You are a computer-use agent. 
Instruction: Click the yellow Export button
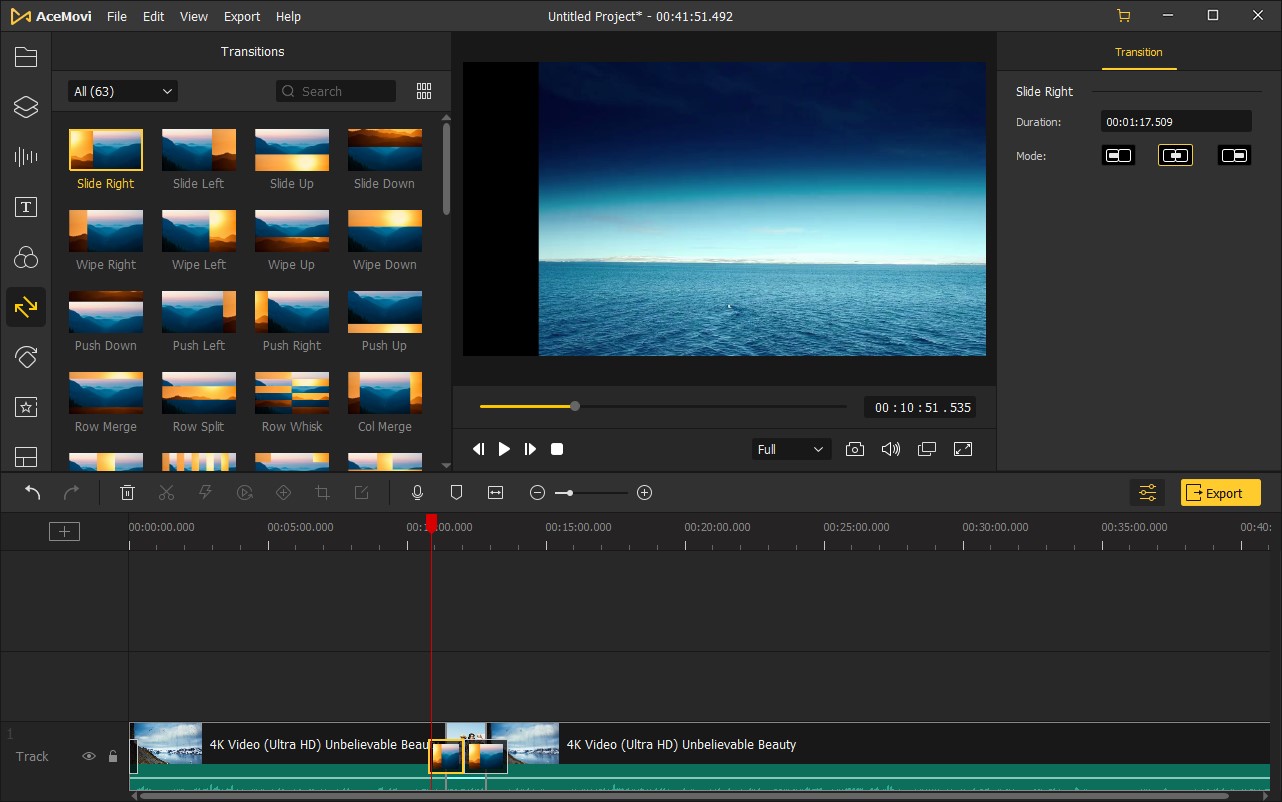pyautogui.click(x=1220, y=492)
